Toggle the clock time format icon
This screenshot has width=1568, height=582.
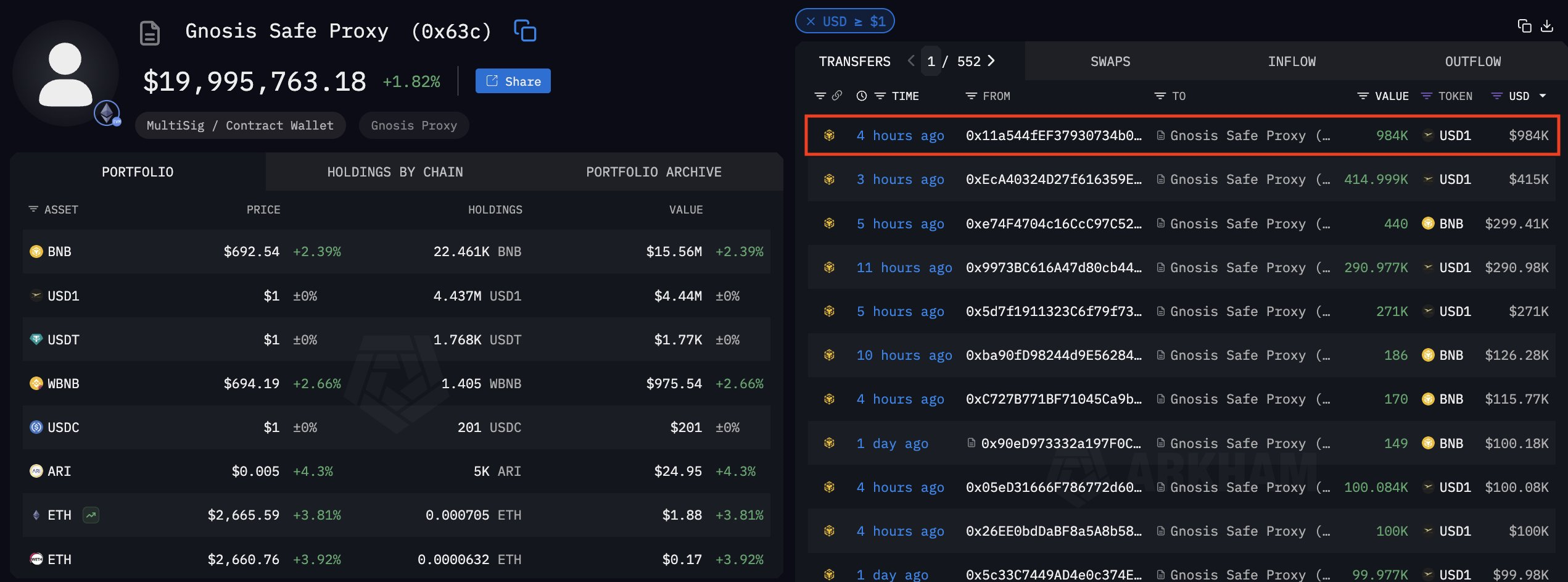tap(862, 96)
